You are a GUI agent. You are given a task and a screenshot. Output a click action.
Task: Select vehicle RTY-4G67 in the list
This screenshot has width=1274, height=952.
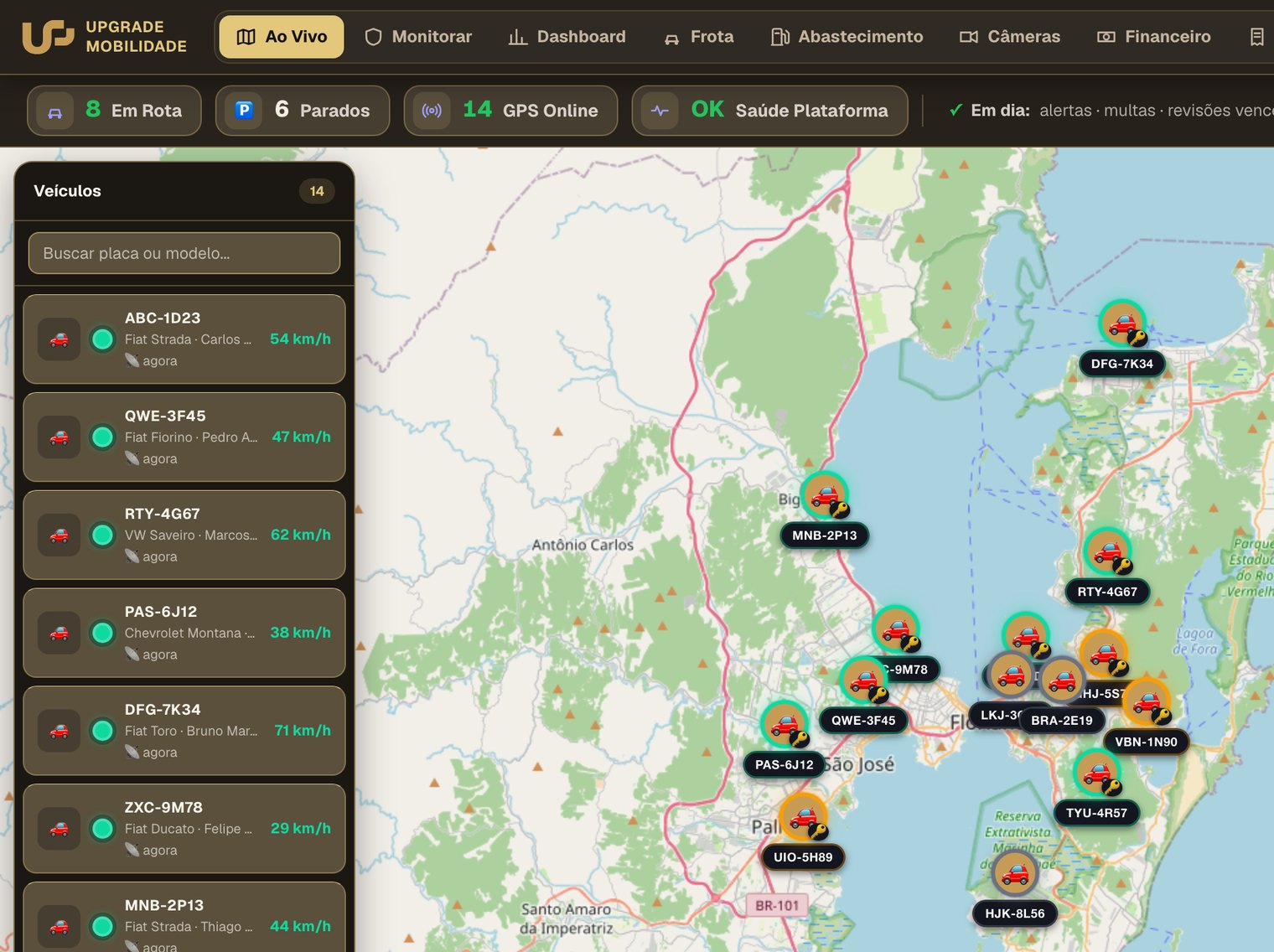(184, 535)
